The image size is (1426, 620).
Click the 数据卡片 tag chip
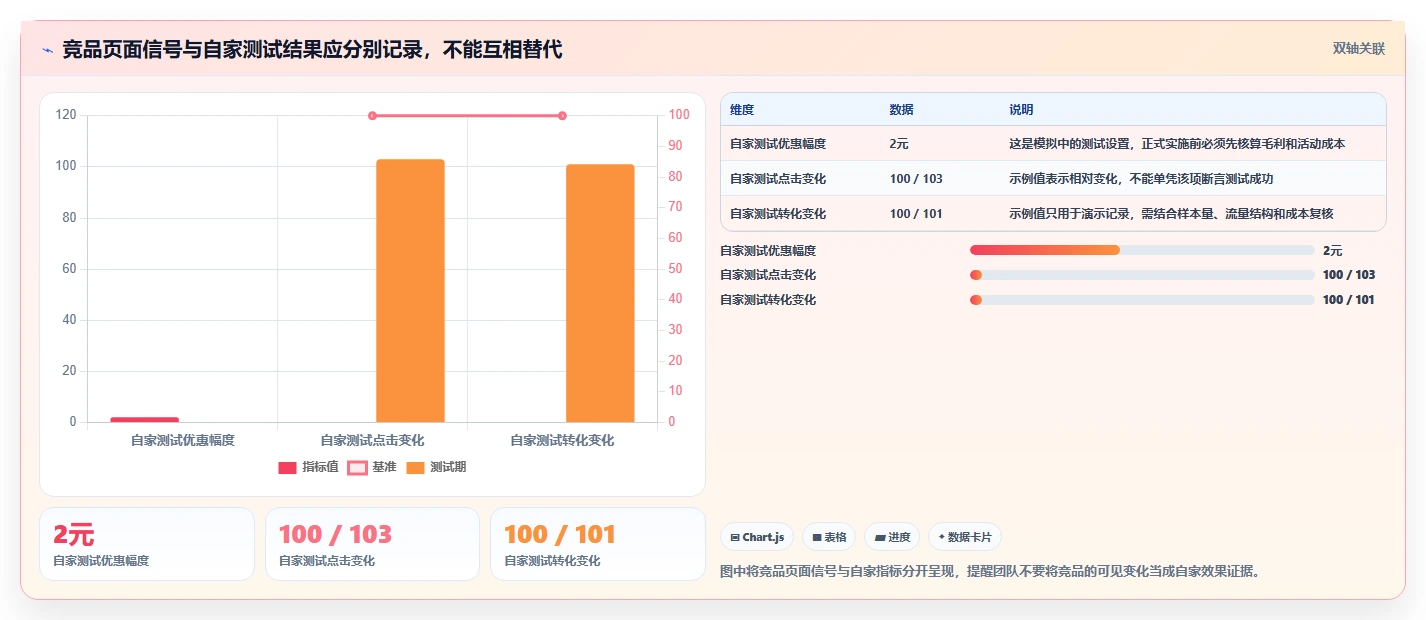click(x=965, y=537)
